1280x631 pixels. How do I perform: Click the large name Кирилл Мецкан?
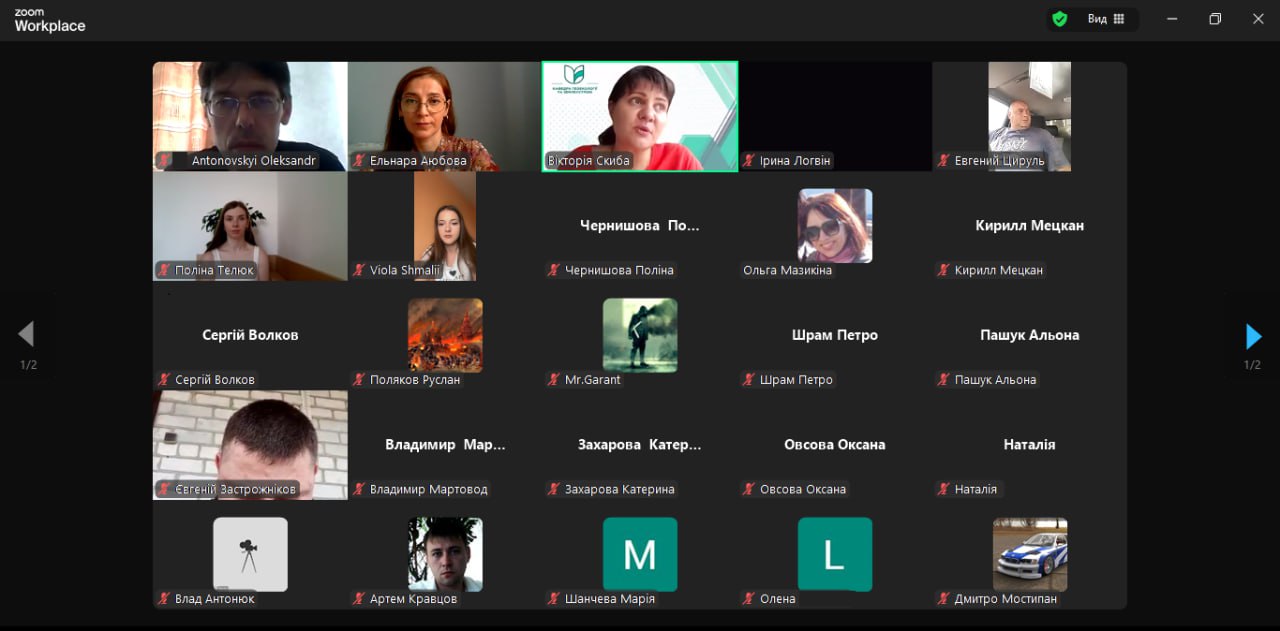[1030, 226]
